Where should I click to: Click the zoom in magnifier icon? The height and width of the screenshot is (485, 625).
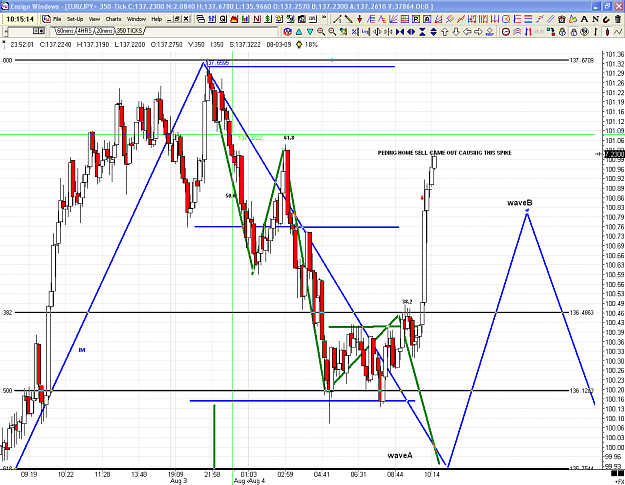coord(321,31)
